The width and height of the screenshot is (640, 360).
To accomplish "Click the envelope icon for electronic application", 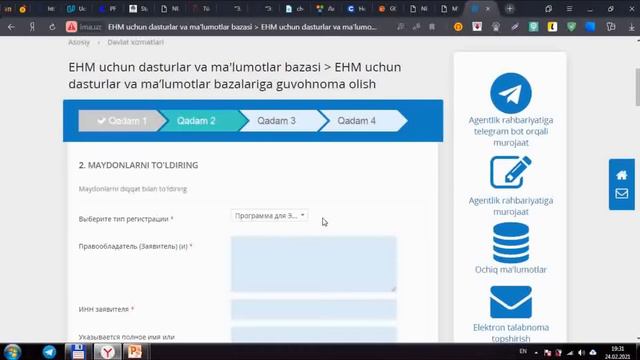I will click(511, 302).
